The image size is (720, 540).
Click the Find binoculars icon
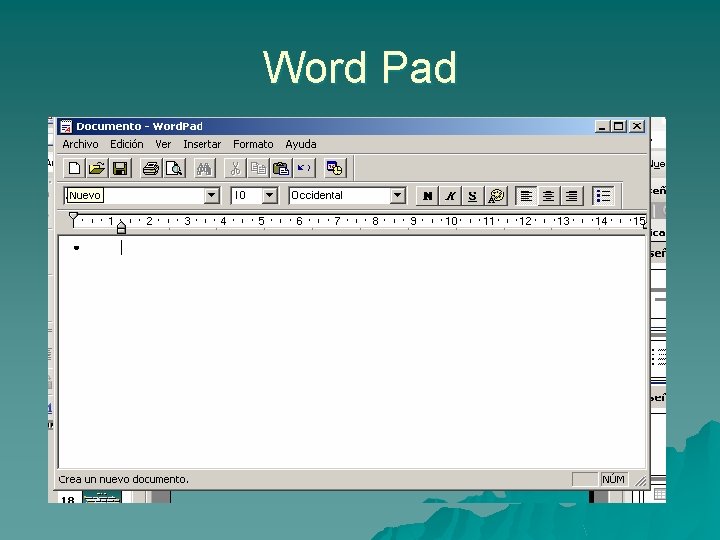204,168
